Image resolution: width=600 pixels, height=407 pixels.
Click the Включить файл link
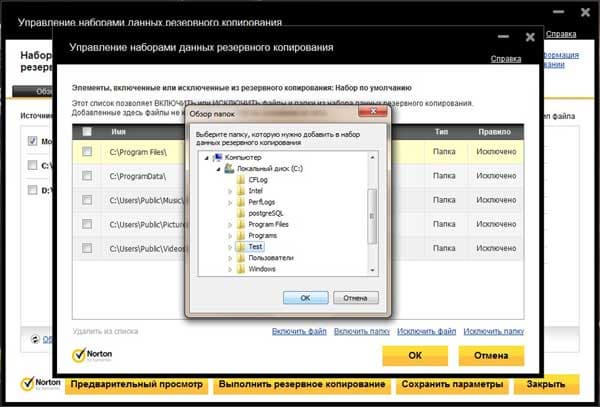point(299,331)
